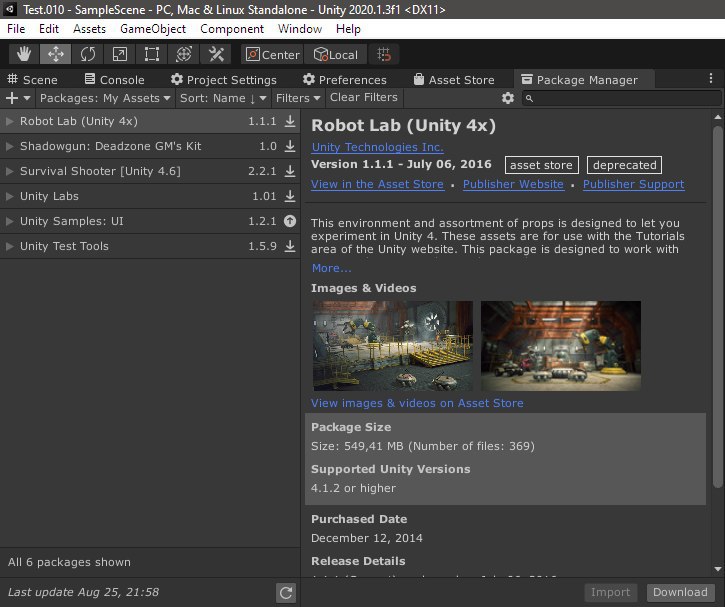Open Unity Technologies Inc. publisher link
Image resolution: width=725 pixels, height=607 pixels.
377,147
